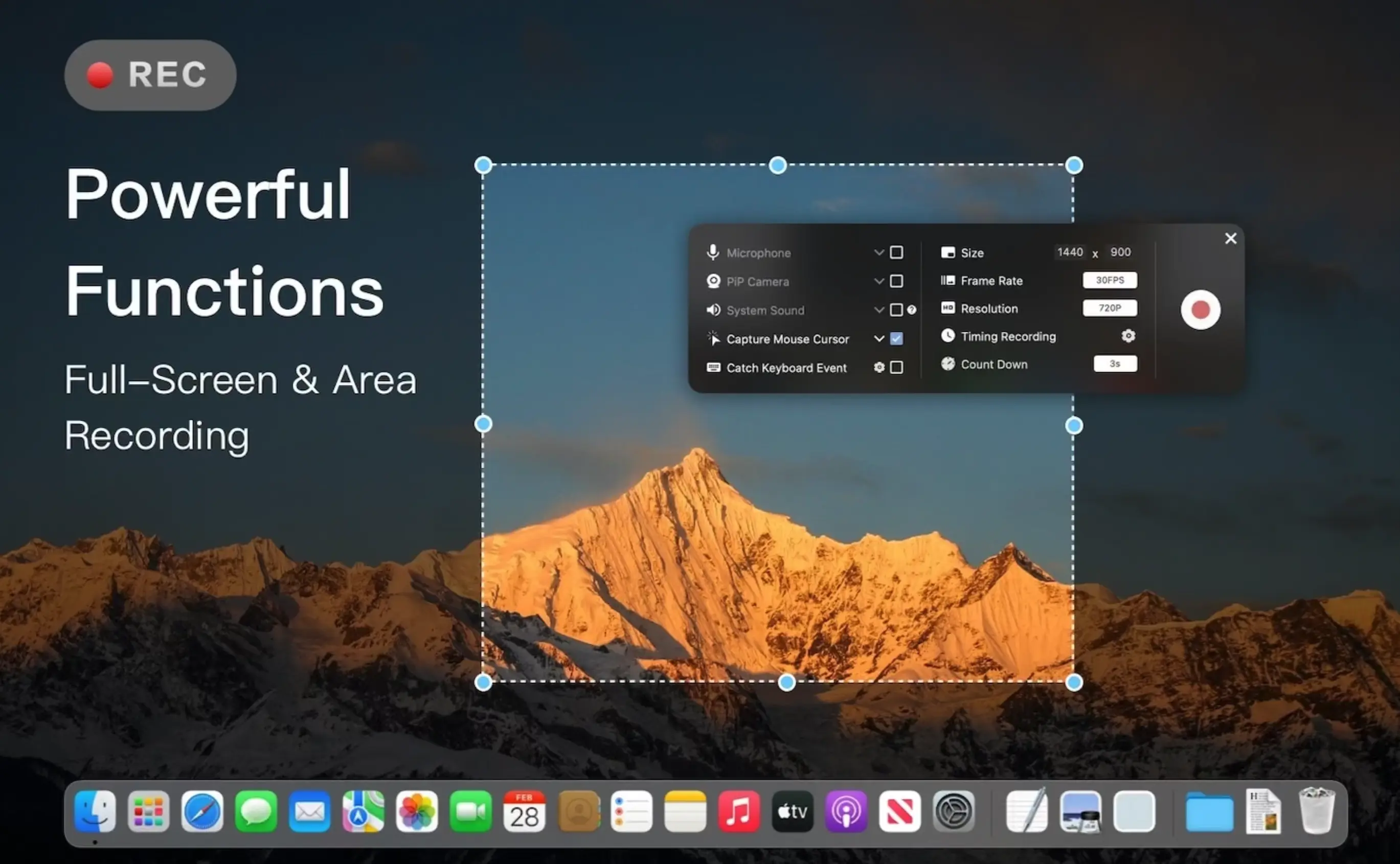Open Timing Recording gear settings
1400x864 pixels.
[1127, 335]
